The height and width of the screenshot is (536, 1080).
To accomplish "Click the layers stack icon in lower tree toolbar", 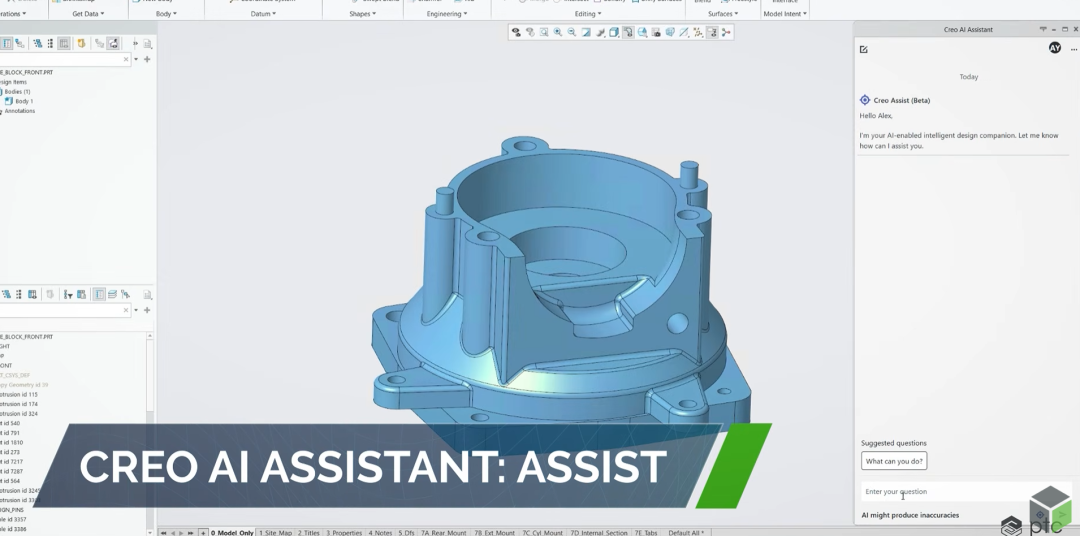I will 112,294.
